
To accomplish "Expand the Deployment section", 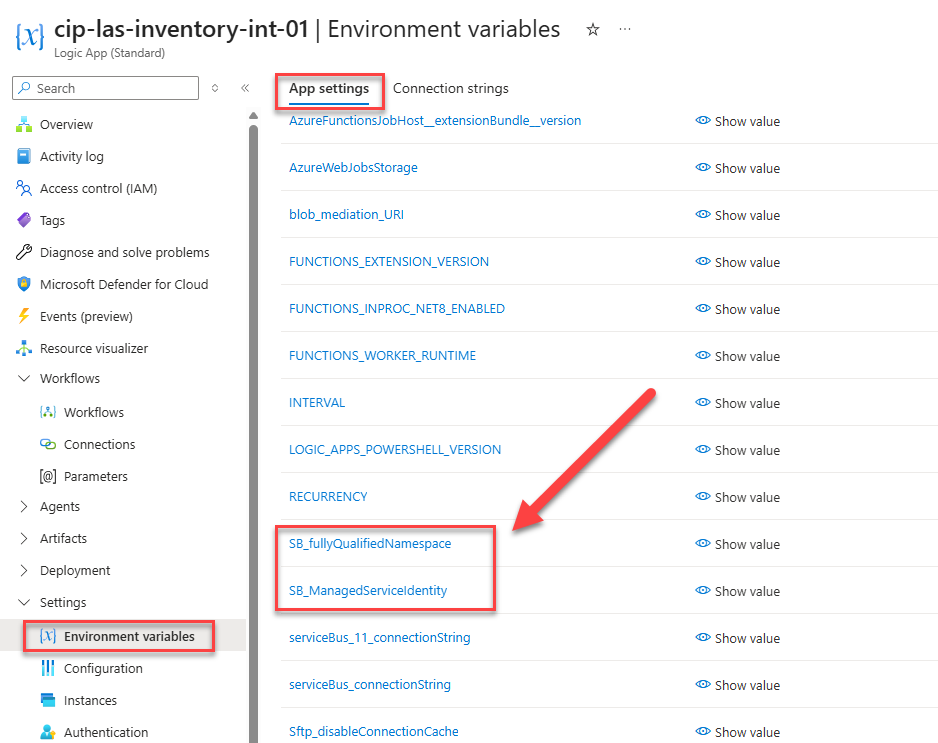I will 24,570.
